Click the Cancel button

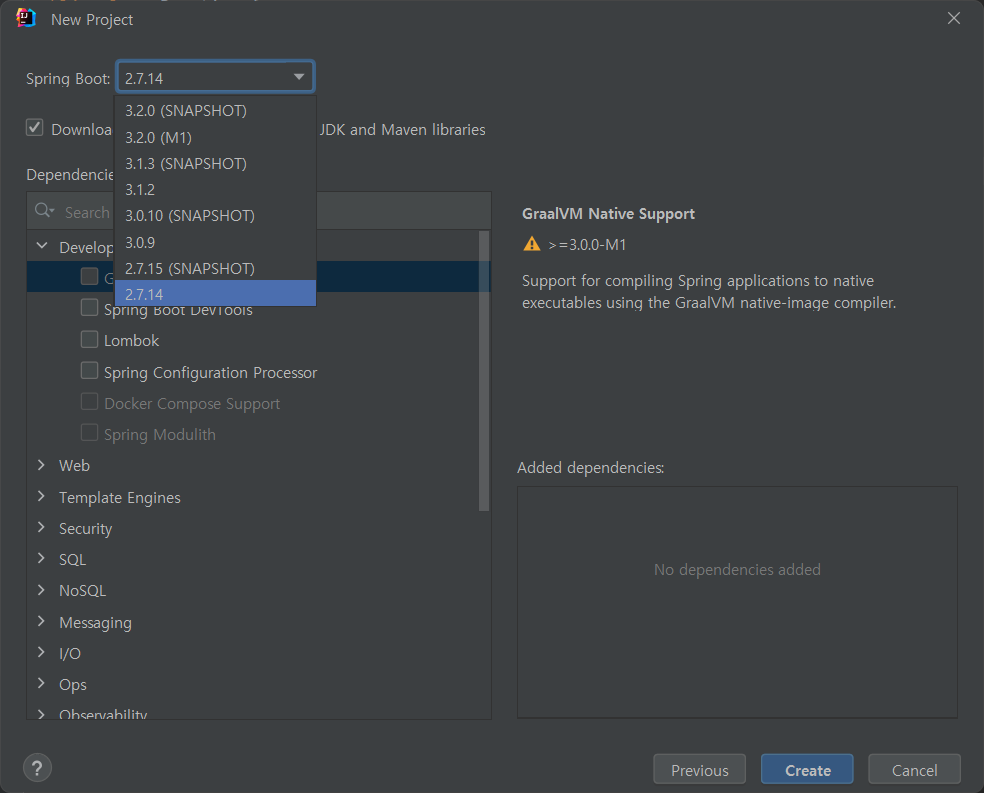[914, 769]
